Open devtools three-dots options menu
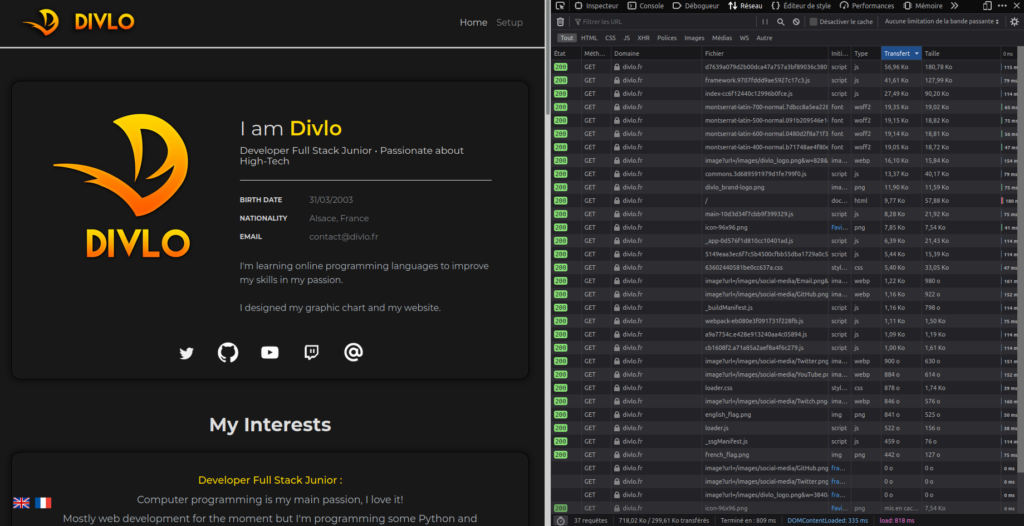Viewport: 1024px width, 526px height. click(1002, 6)
